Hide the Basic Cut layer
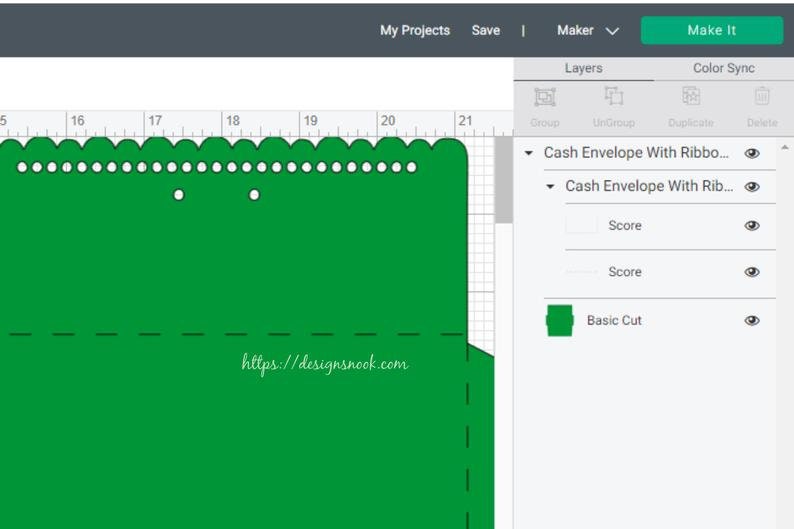 752,320
